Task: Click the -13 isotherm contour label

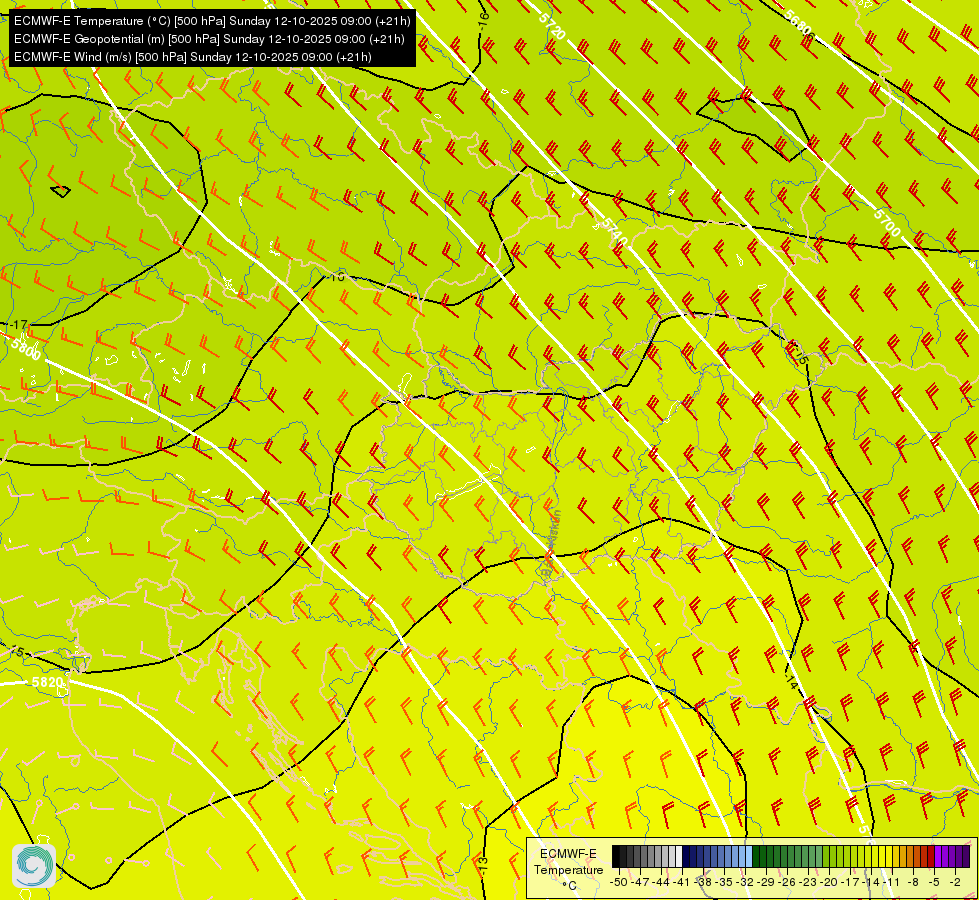Action: [x=483, y=865]
